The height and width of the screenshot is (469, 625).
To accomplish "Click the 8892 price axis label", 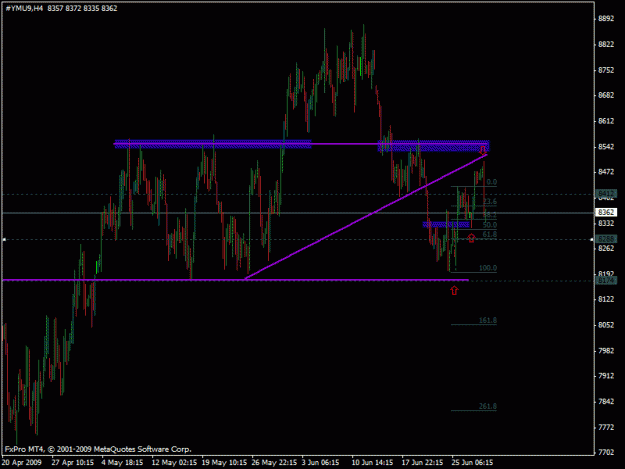I will tap(606, 19).
